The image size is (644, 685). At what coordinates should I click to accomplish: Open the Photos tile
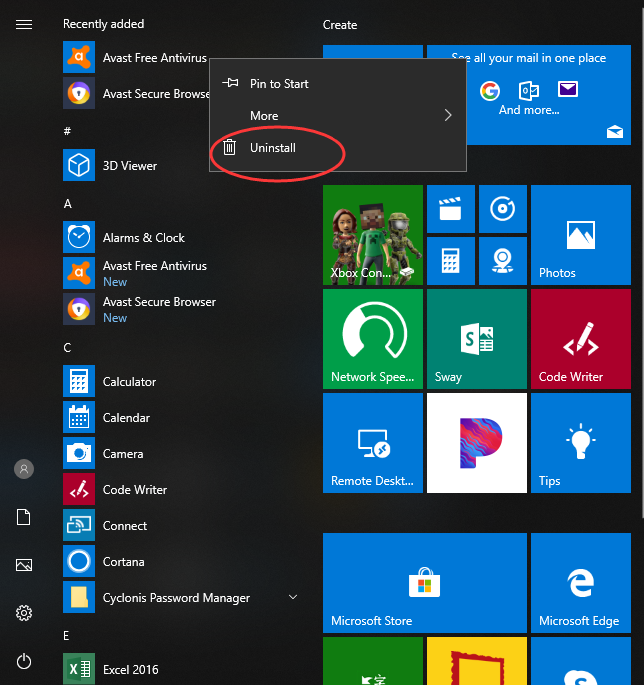[x=581, y=235]
